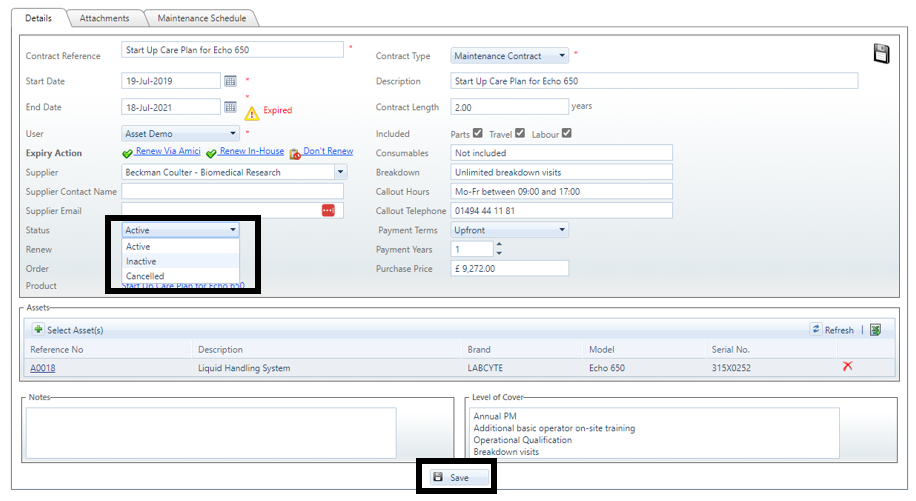Toggle the Labour included checkbox
Image resolution: width=916 pixels, height=501 pixels.
pos(567,133)
